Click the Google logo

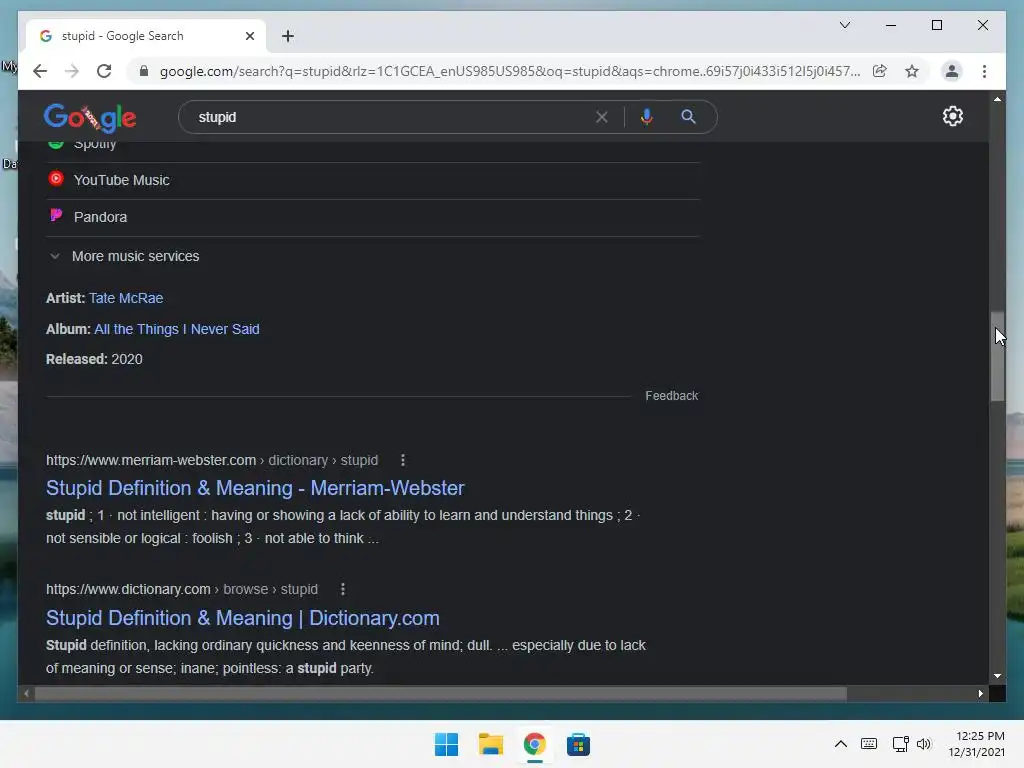[89, 118]
